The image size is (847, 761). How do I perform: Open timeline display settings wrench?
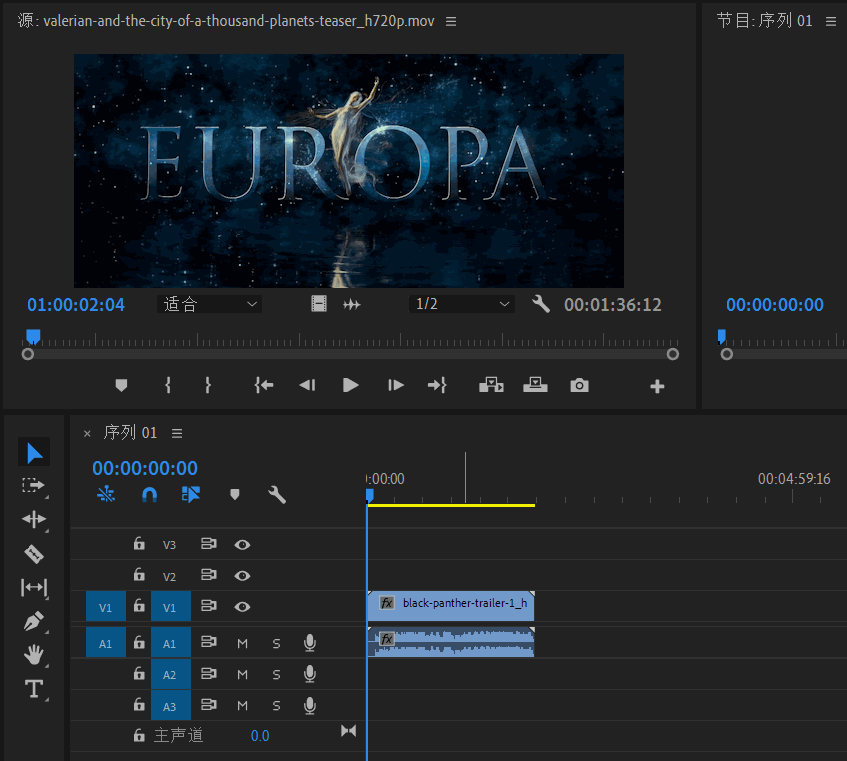pyautogui.click(x=277, y=494)
